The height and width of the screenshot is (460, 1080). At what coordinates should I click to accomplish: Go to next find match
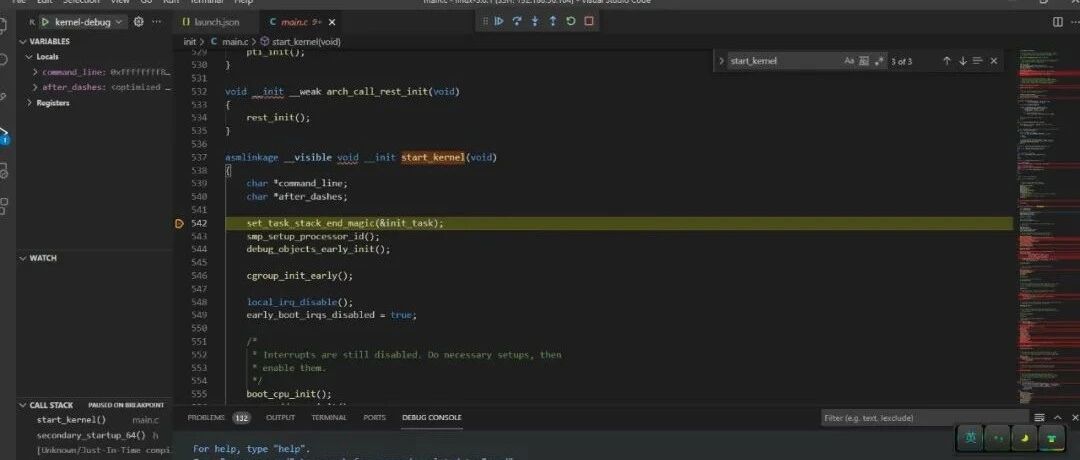click(962, 61)
